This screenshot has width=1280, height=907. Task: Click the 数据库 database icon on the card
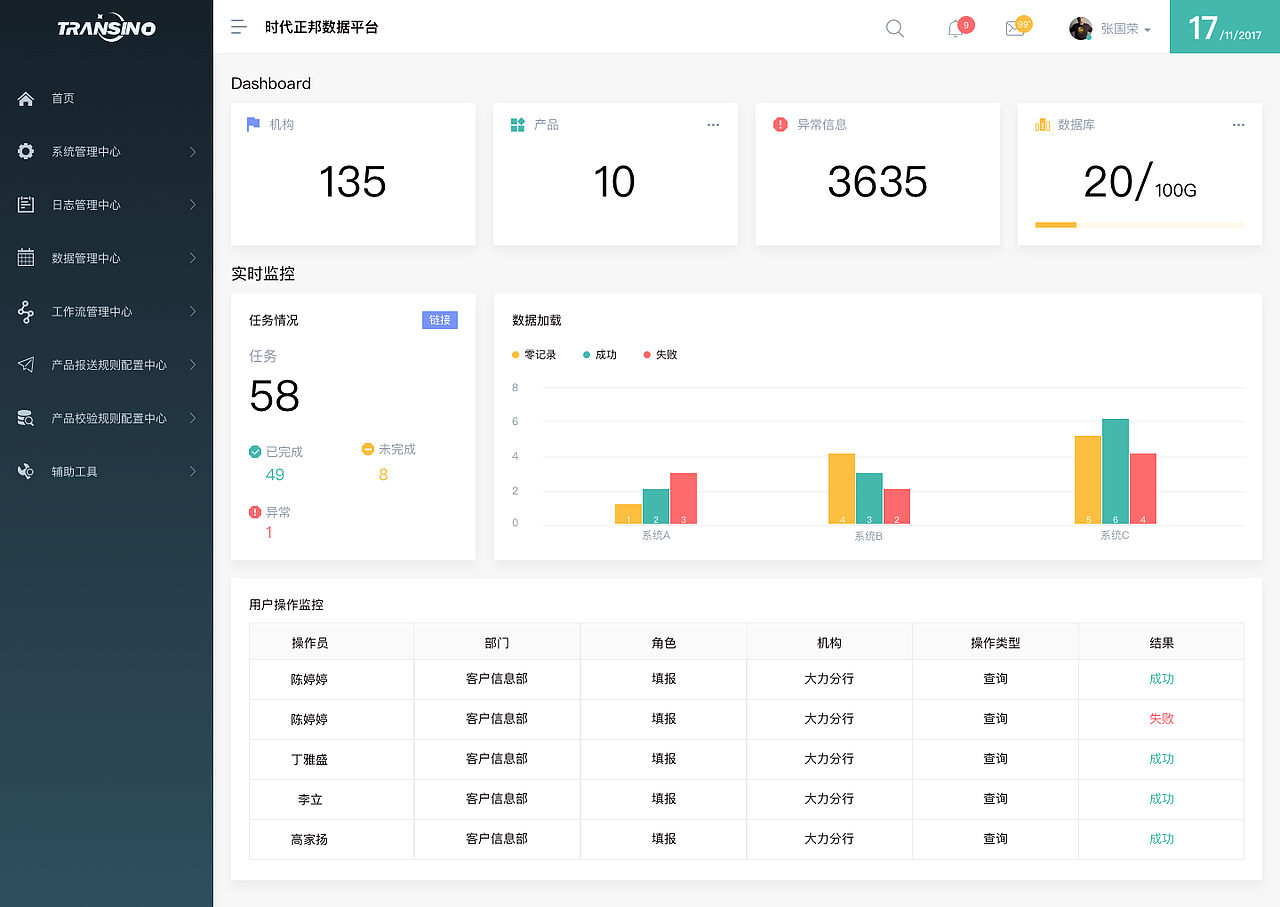point(1040,124)
